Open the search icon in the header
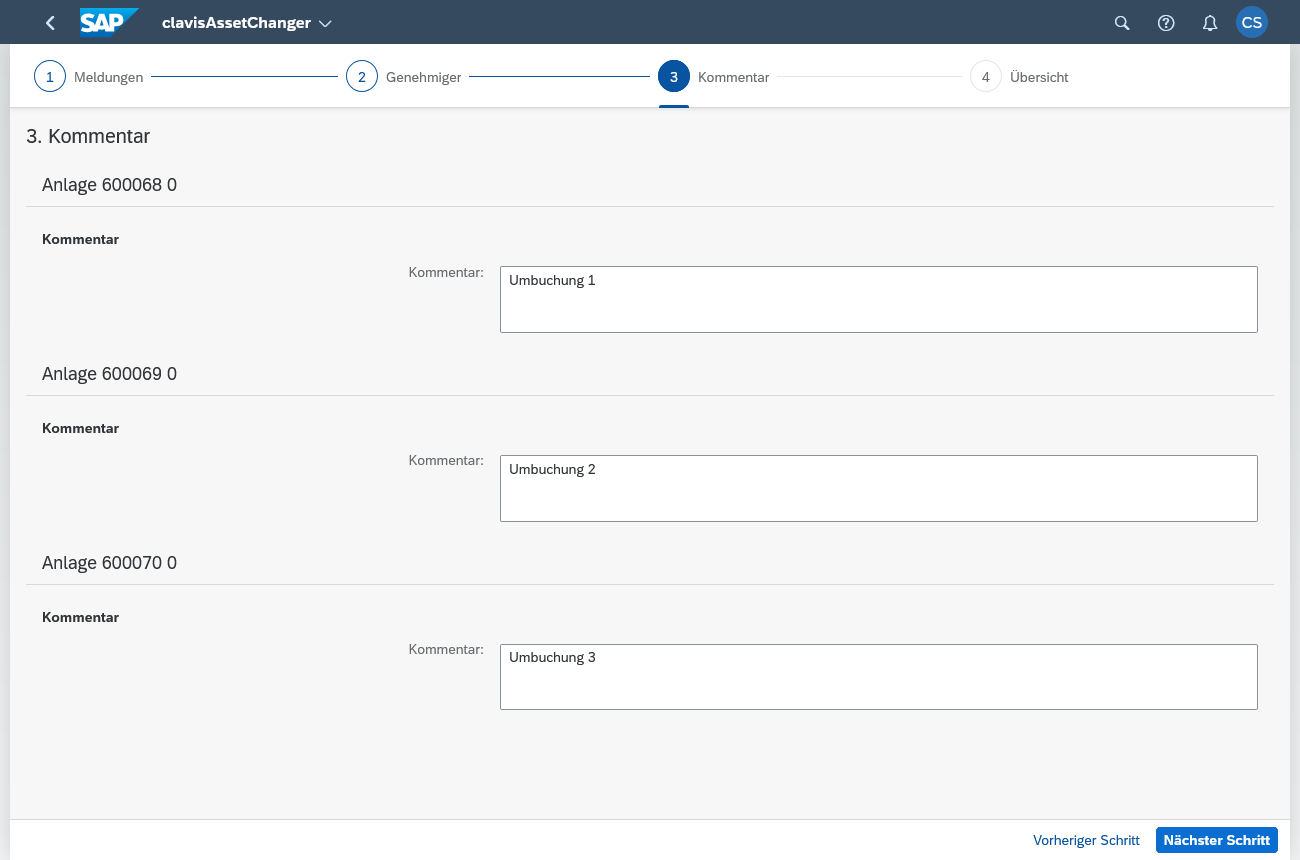The width and height of the screenshot is (1300, 860). (x=1122, y=23)
